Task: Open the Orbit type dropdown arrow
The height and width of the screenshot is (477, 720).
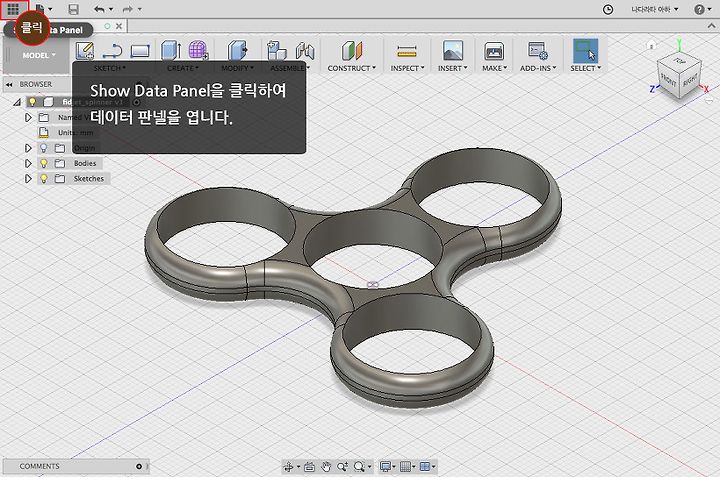Action: [298, 467]
